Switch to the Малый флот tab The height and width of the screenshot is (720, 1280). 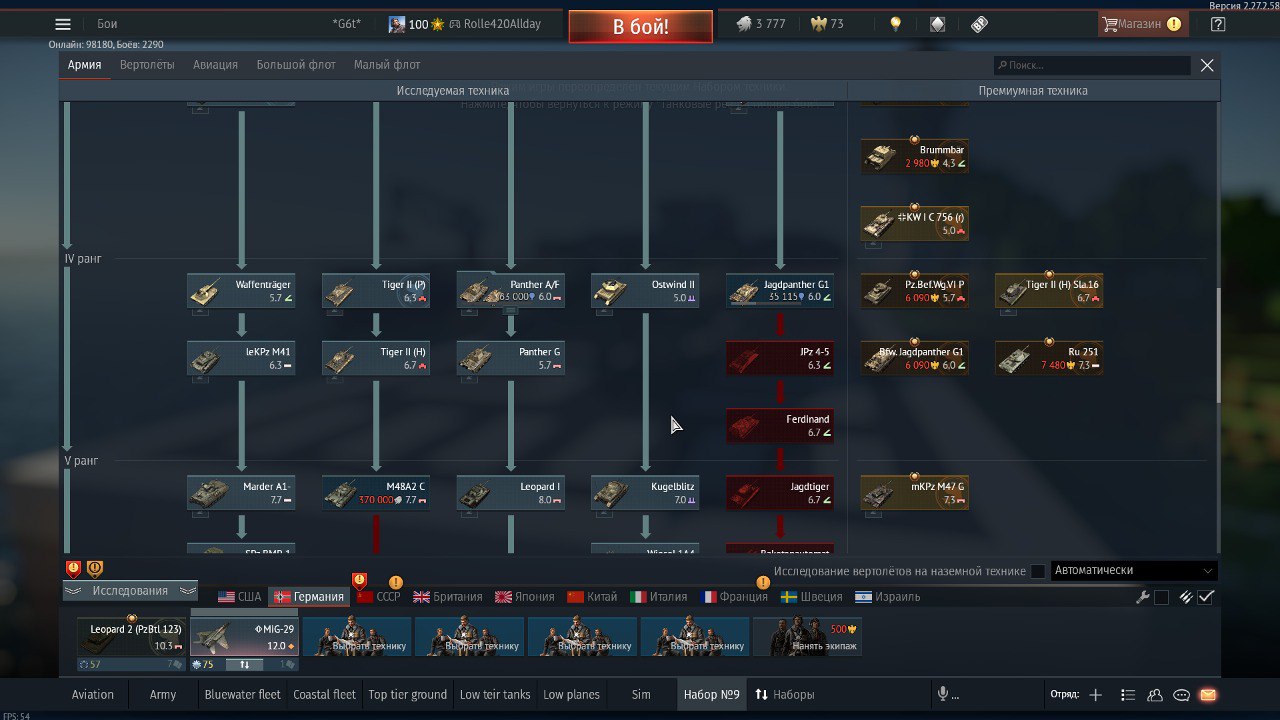[x=387, y=65]
